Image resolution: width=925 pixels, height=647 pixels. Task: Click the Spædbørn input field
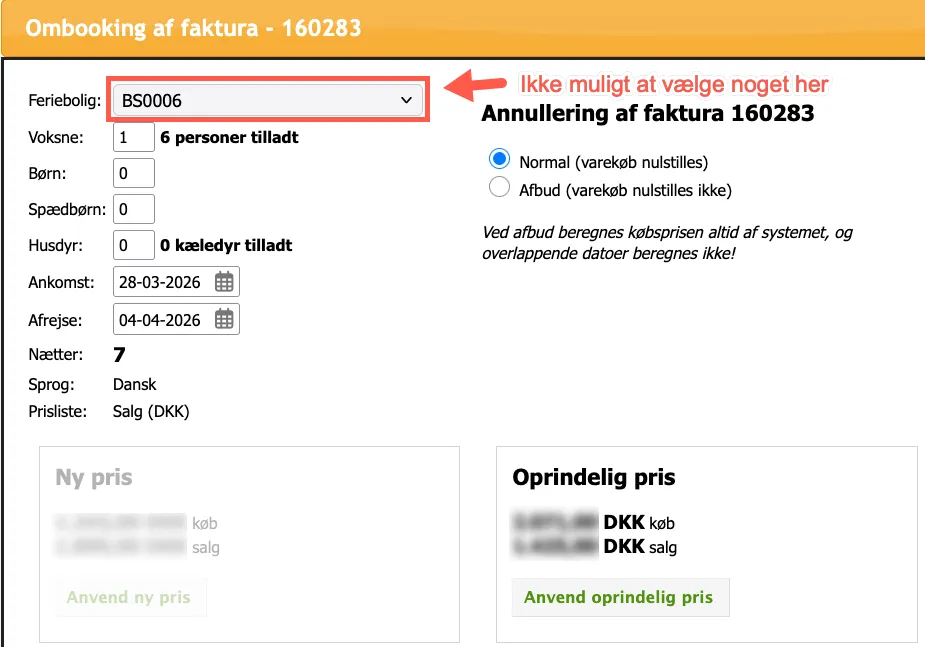coord(133,208)
